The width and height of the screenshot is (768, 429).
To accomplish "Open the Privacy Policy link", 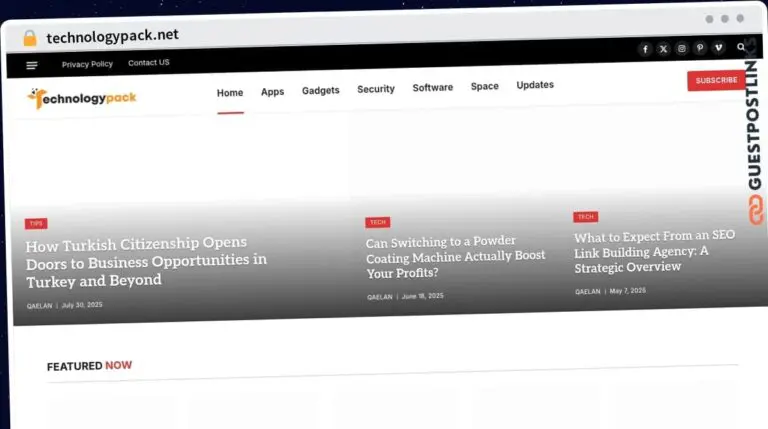I will click(87, 64).
